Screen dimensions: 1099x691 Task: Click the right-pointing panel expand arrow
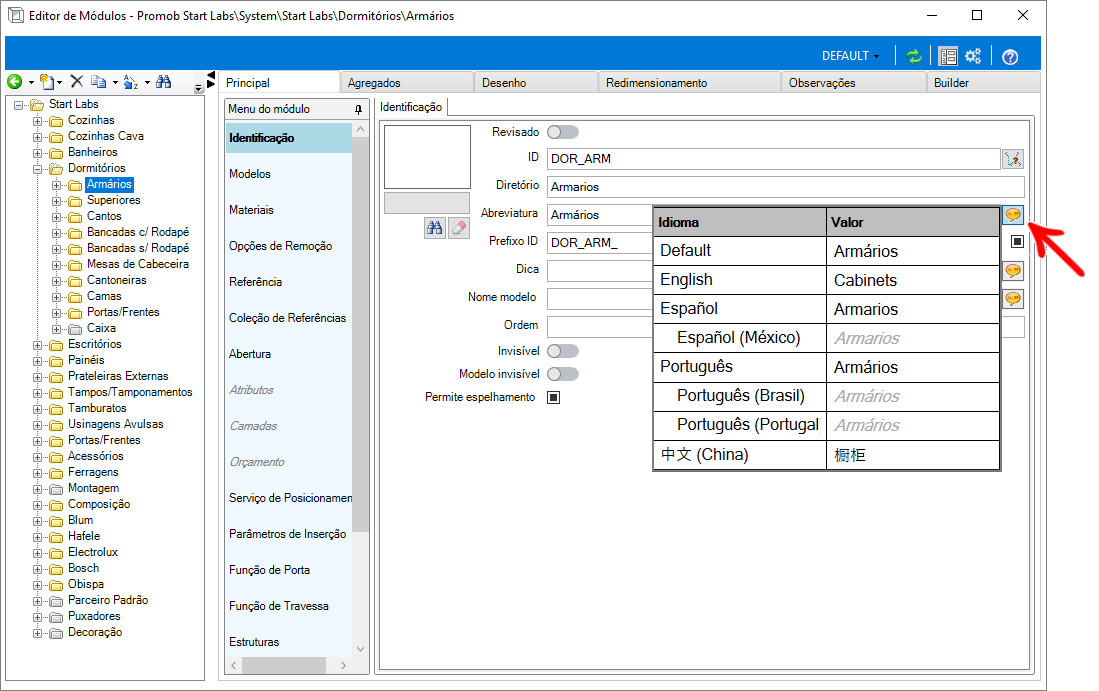point(211,84)
